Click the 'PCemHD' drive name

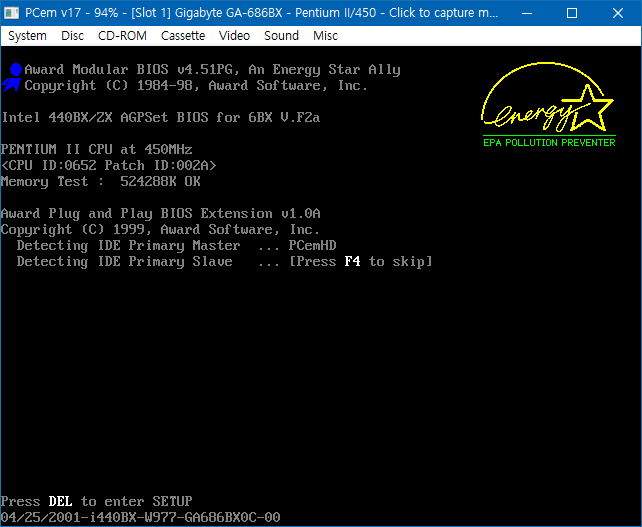[x=312, y=245]
